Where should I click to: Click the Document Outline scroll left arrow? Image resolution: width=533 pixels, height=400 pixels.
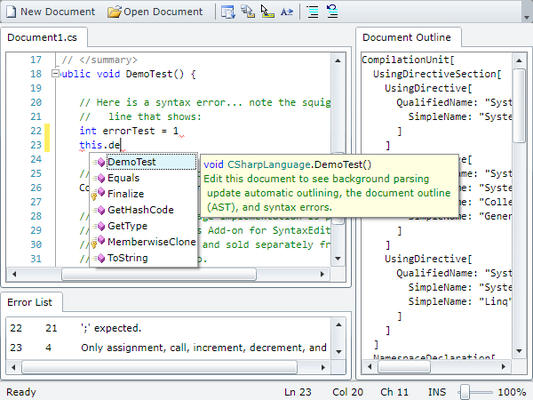(x=369, y=366)
